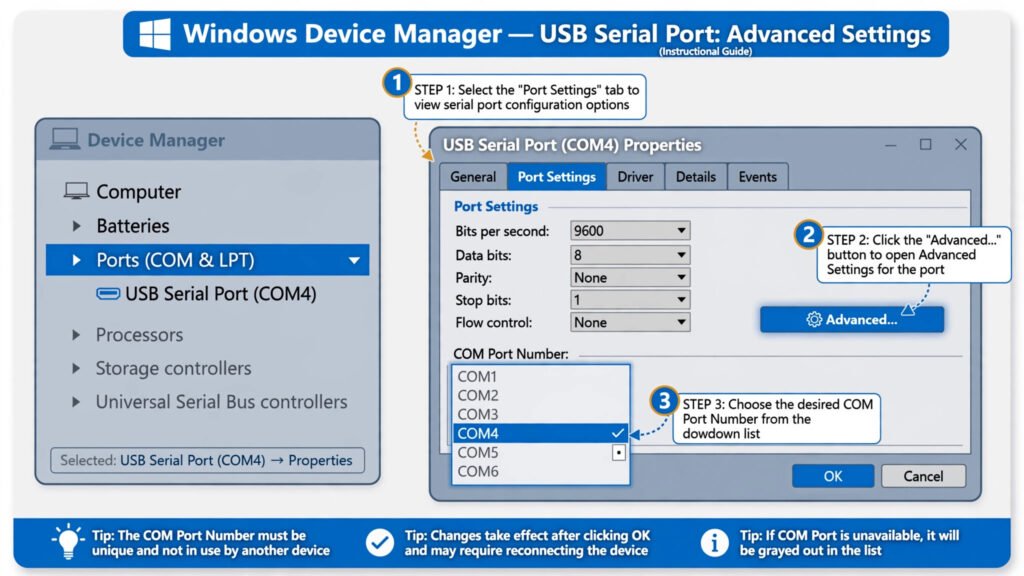Open the Data bits dropdown
1024x576 pixels.
(x=630, y=255)
